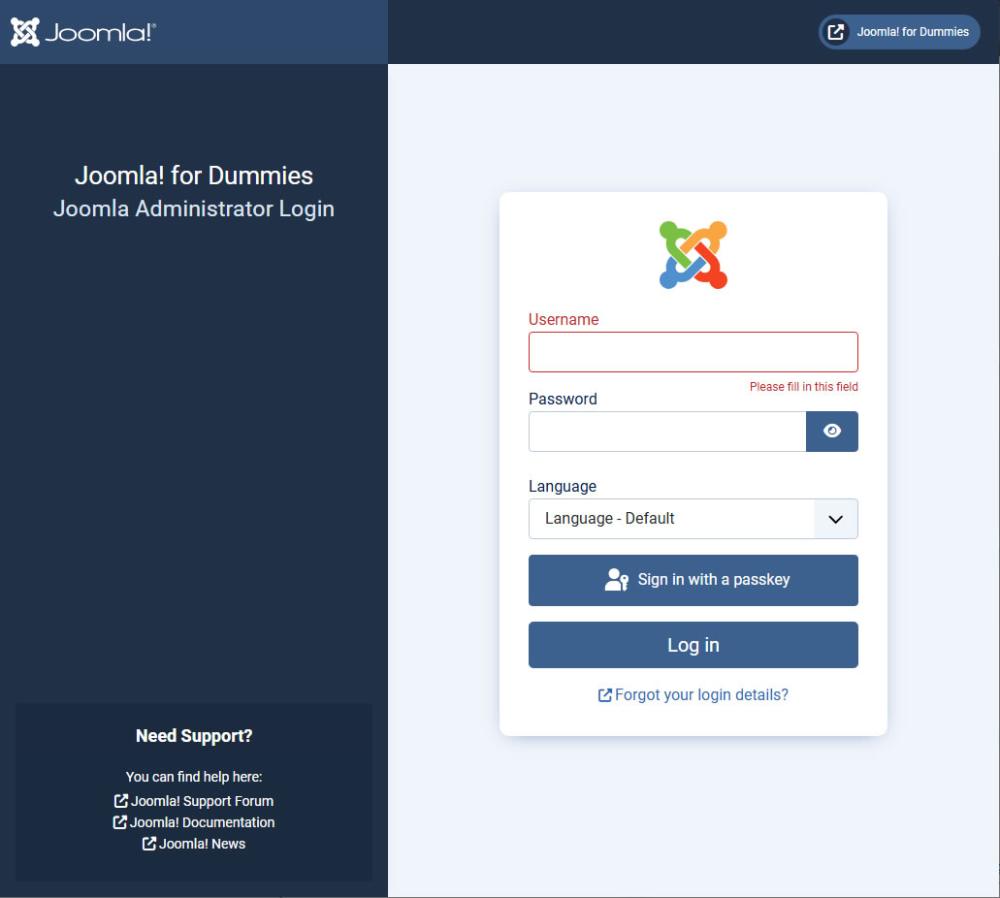Open Forgot your login details link

(693, 695)
